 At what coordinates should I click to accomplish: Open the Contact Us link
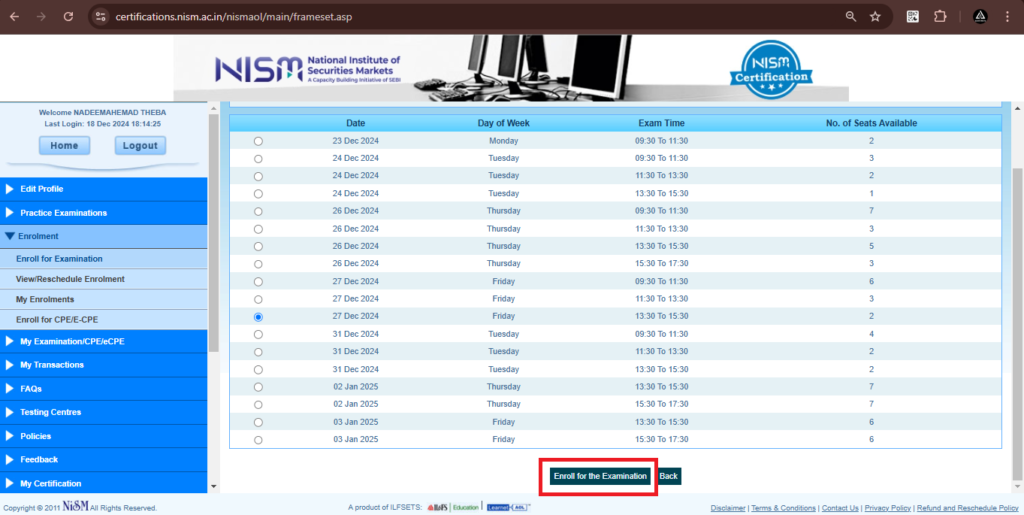click(840, 508)
